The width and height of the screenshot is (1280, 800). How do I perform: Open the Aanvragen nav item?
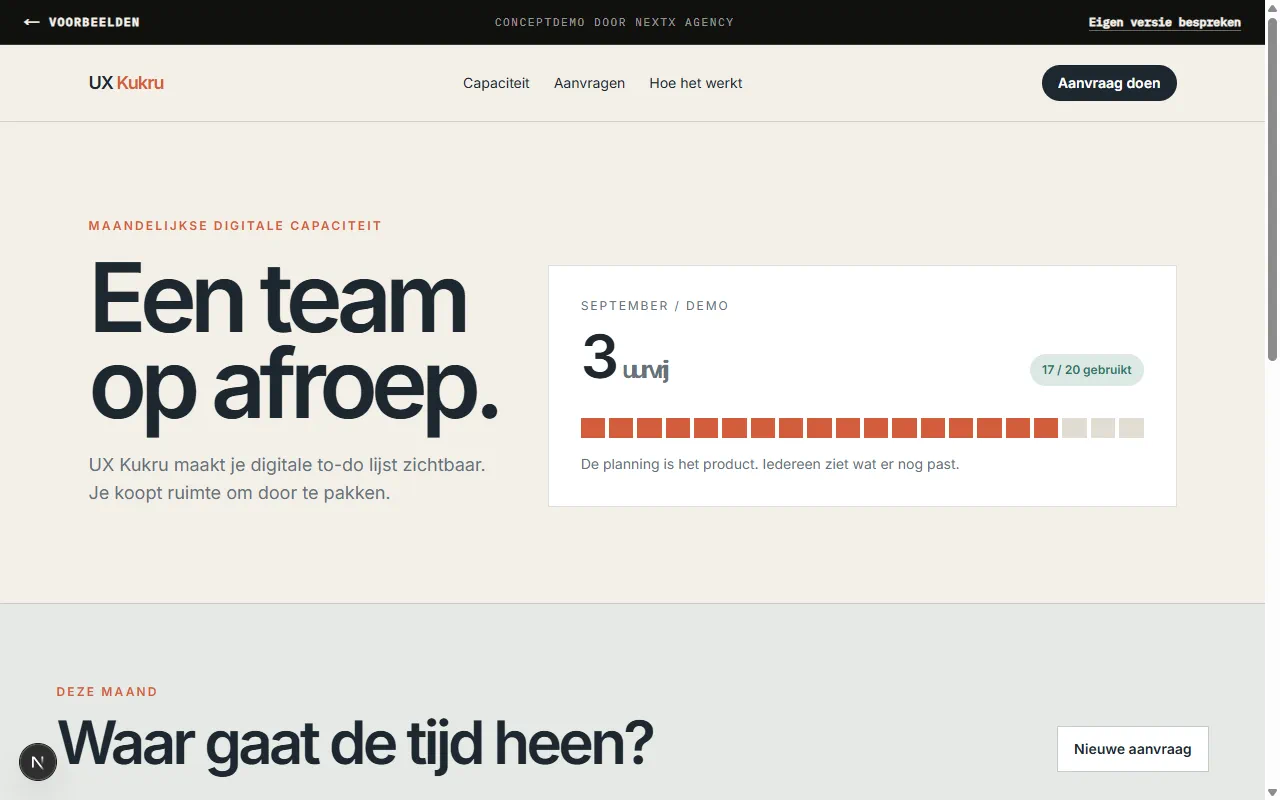click(x=589, y=83)
